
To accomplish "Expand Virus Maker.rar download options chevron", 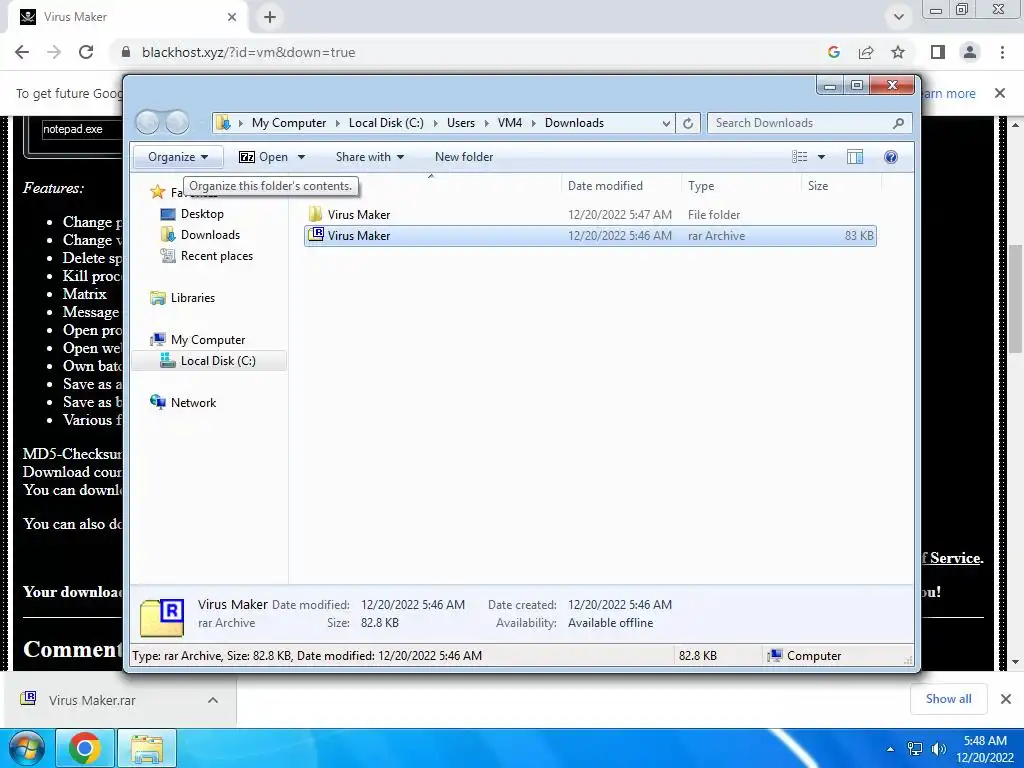I will (x=213, y=700).
